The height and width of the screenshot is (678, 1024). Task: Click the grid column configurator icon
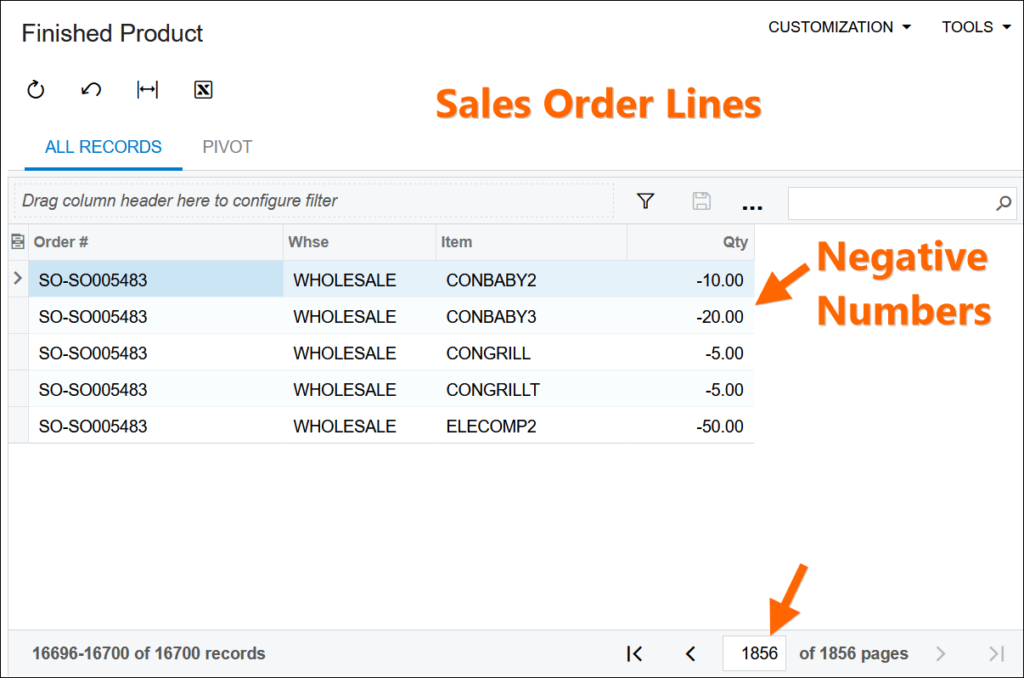pyautogui.click(x=18, y=242)
